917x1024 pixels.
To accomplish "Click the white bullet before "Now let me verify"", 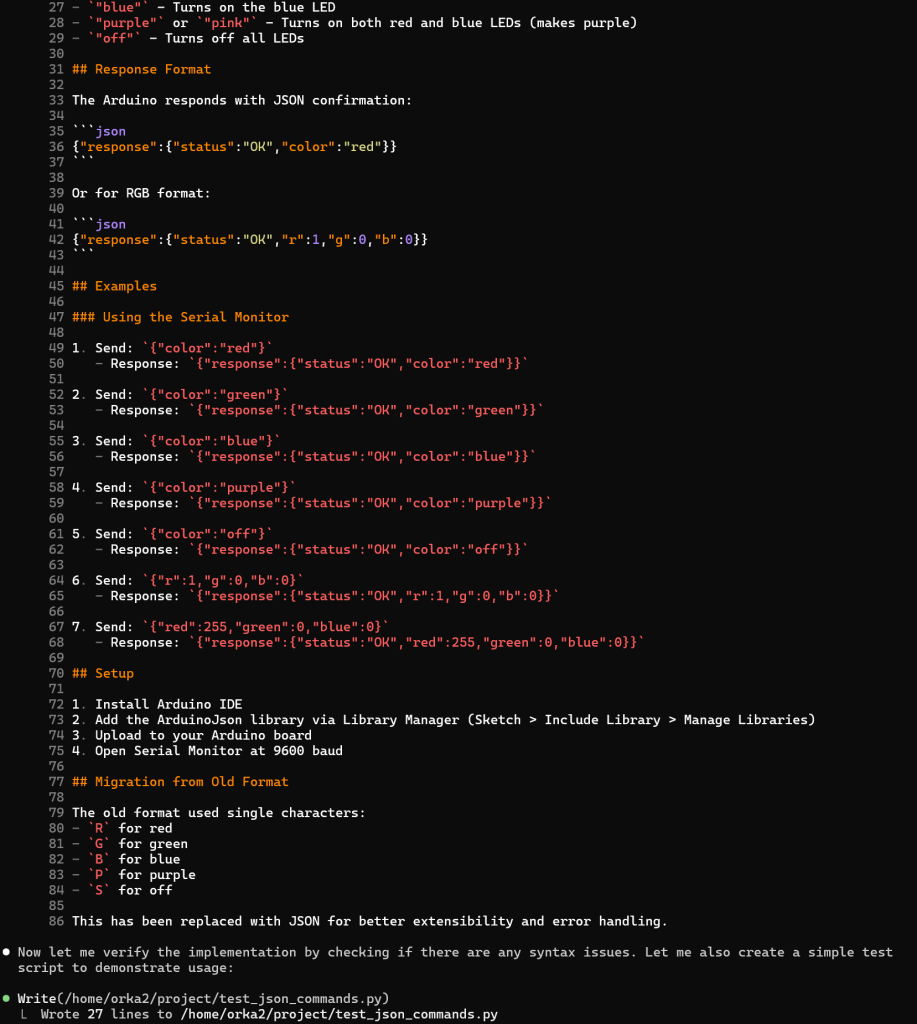I will 7,953.
